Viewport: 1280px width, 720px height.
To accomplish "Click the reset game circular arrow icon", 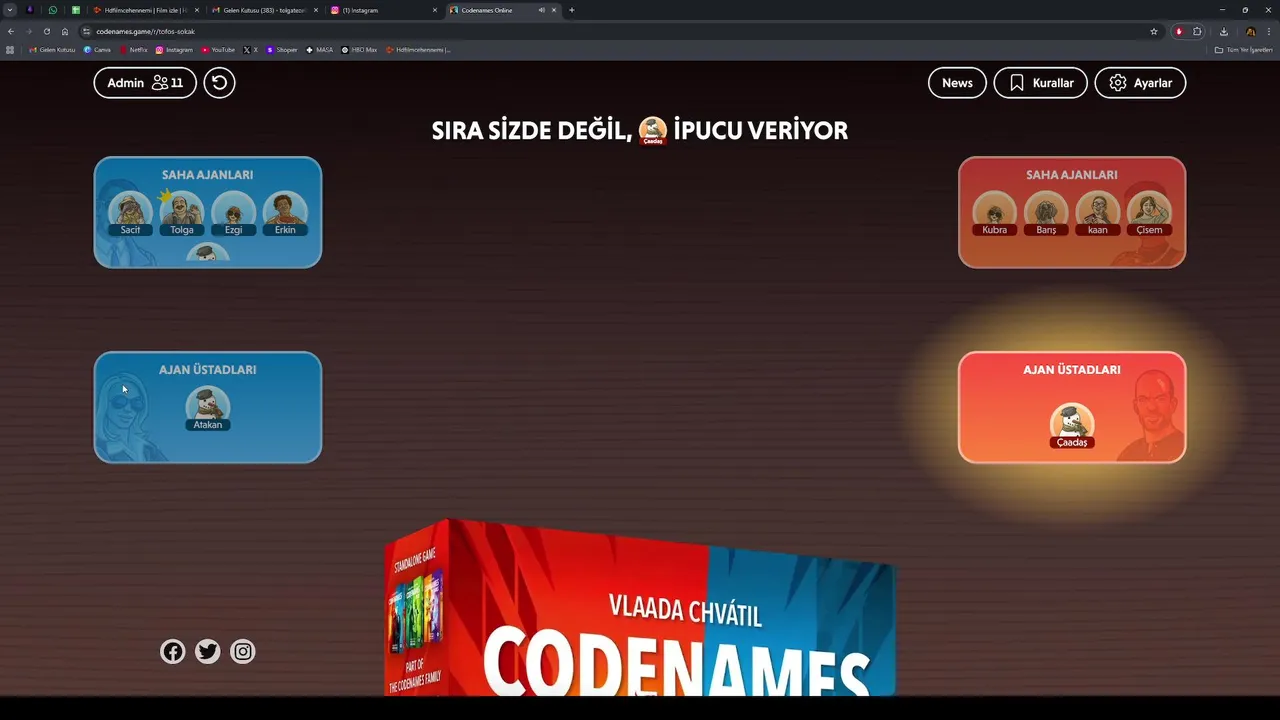I will (x=219, y=83).
